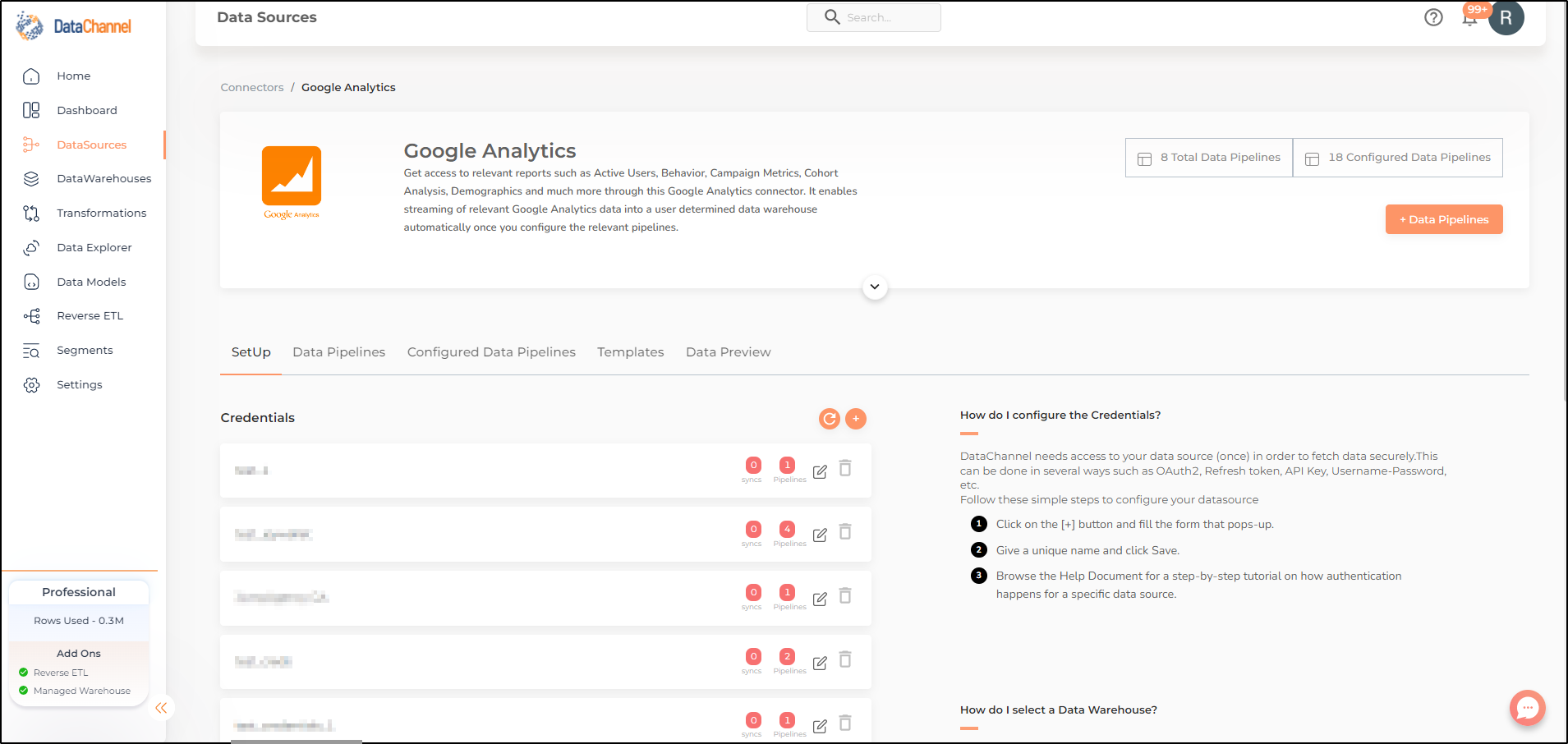Click the horizontal scrollbar under credentials

pos(297,742)
